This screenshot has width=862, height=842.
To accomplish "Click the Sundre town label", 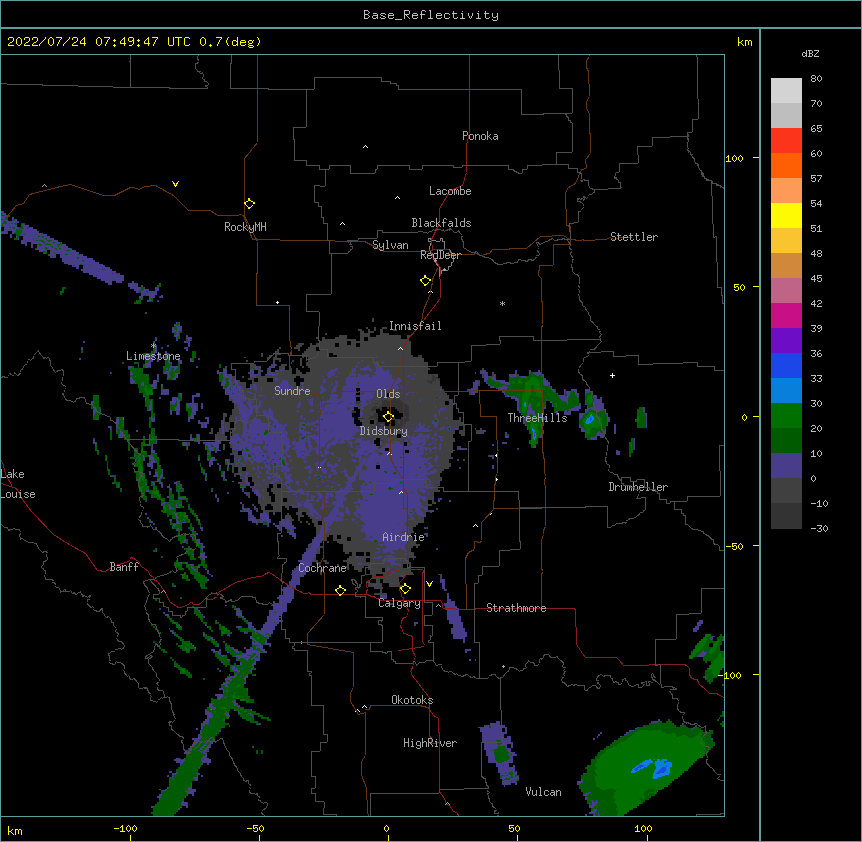I will click(x=292, y=391).
